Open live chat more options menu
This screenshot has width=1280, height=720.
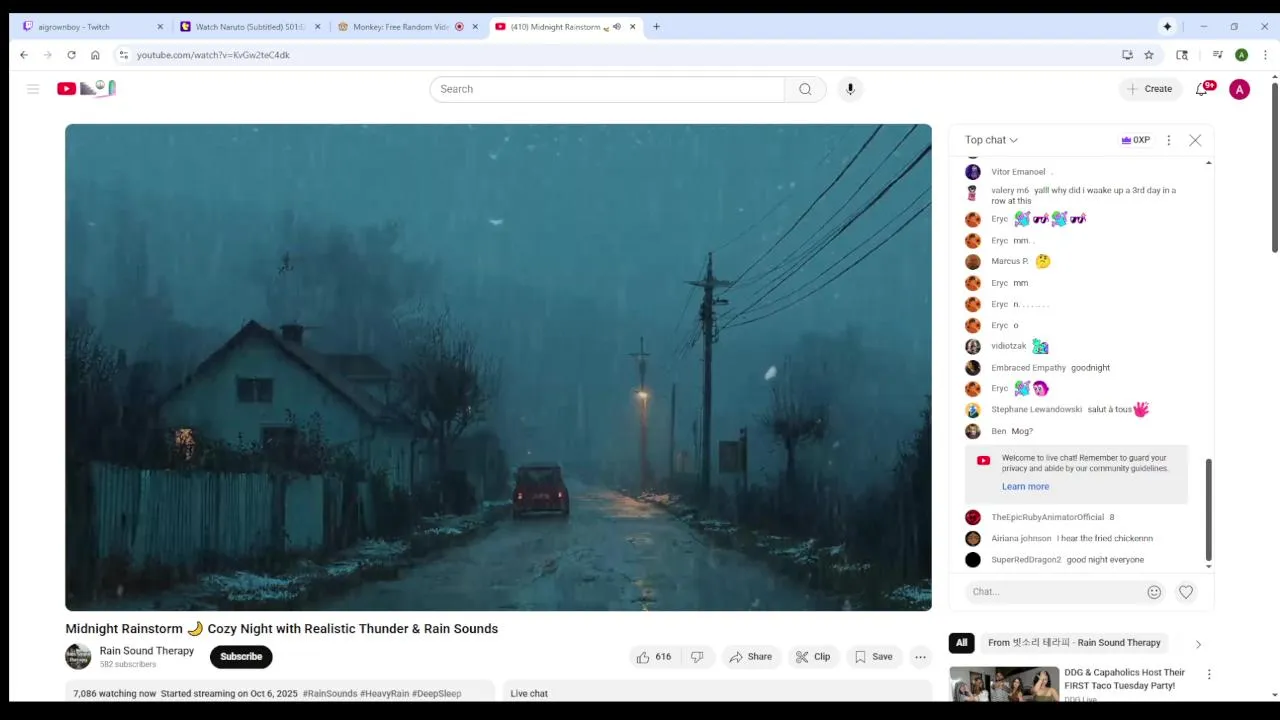(1168, 140)
